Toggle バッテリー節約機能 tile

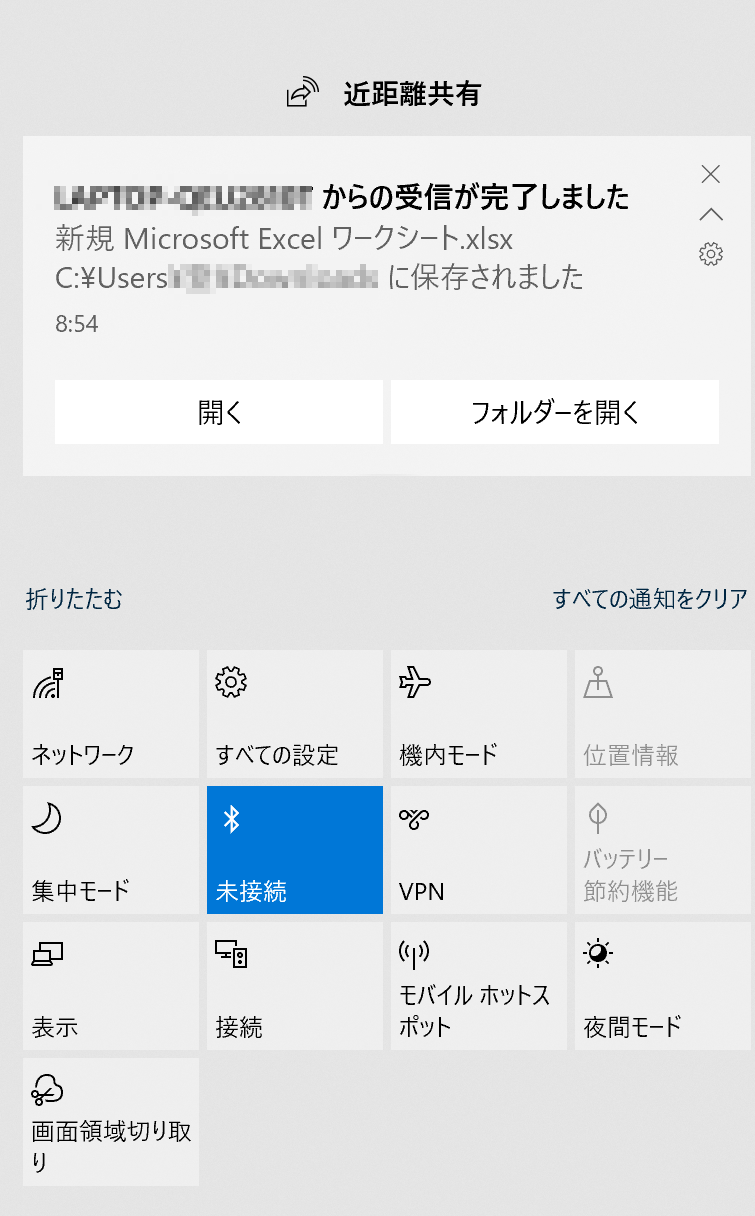coord(663,850)
